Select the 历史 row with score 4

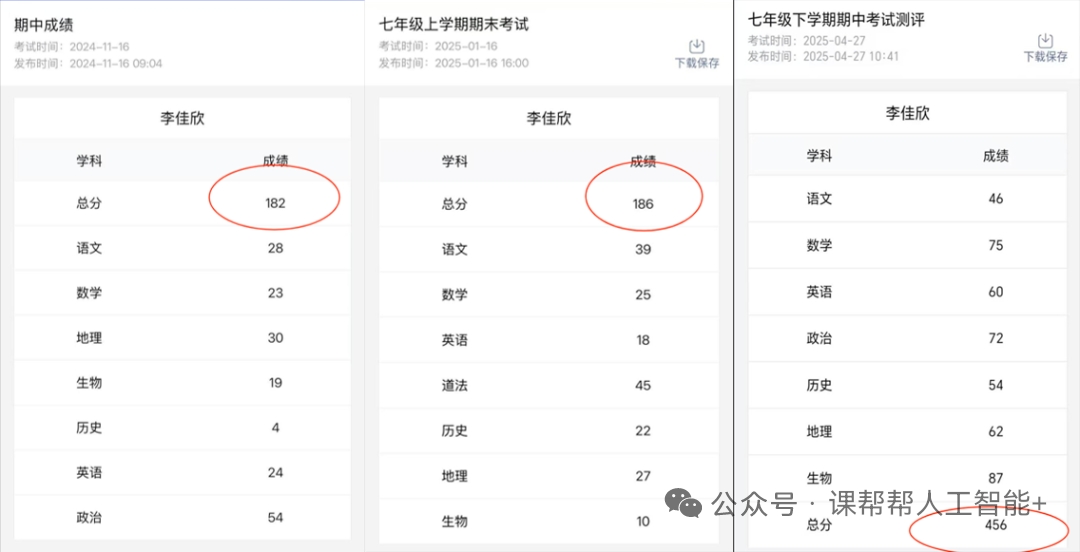182,428
